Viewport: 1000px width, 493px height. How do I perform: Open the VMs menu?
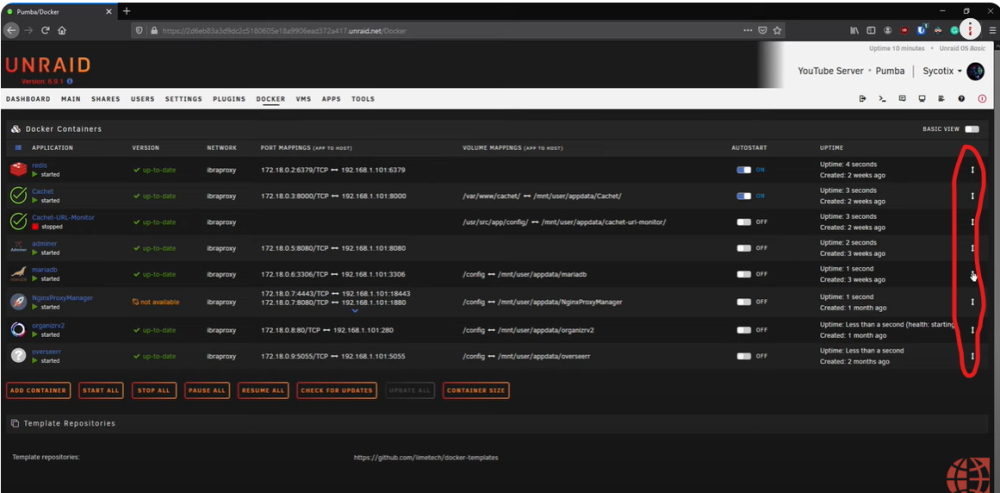click(x=303, y=99)
